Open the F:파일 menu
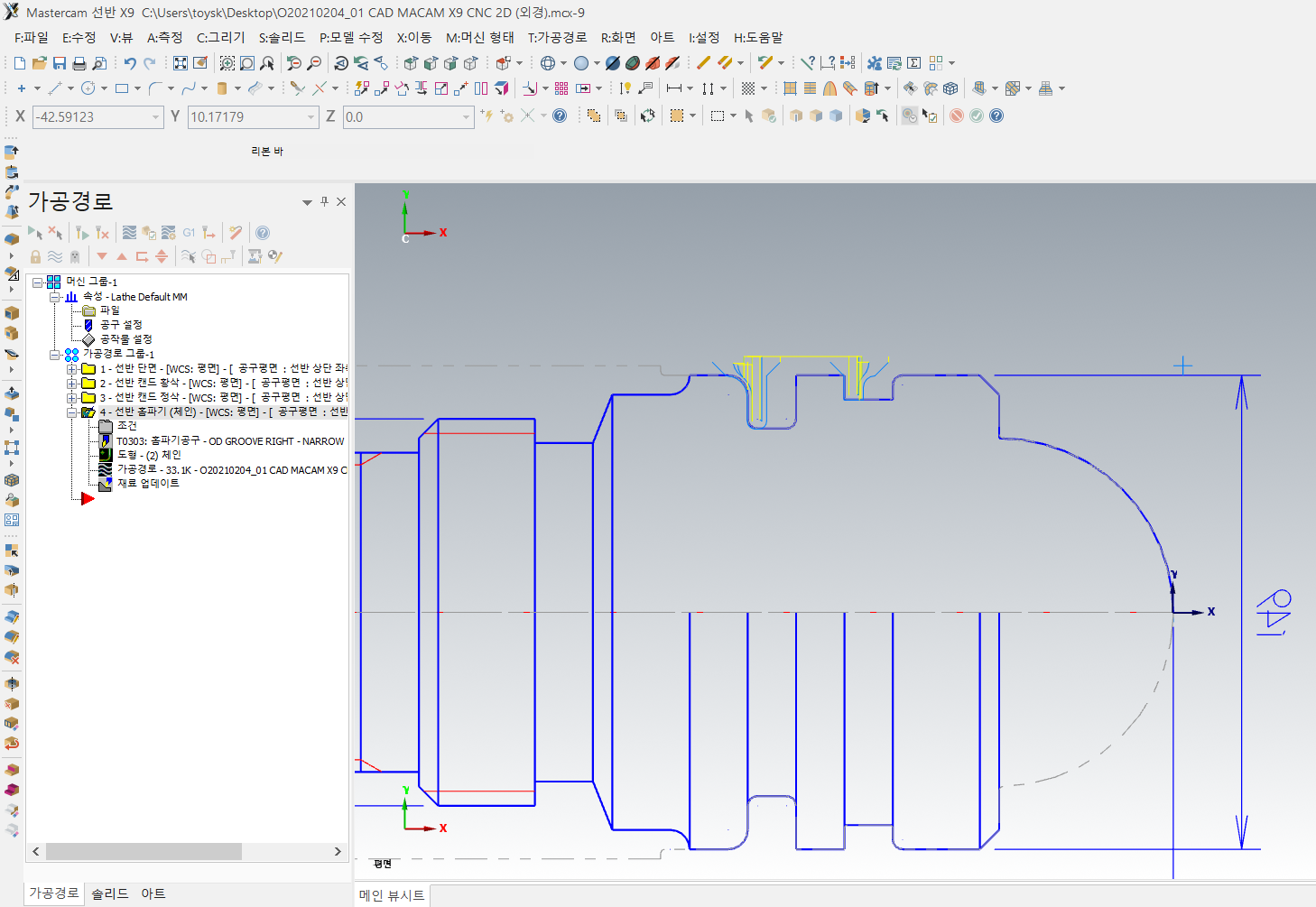Screen dimensions: 1316x907 (x=32, y=37)
